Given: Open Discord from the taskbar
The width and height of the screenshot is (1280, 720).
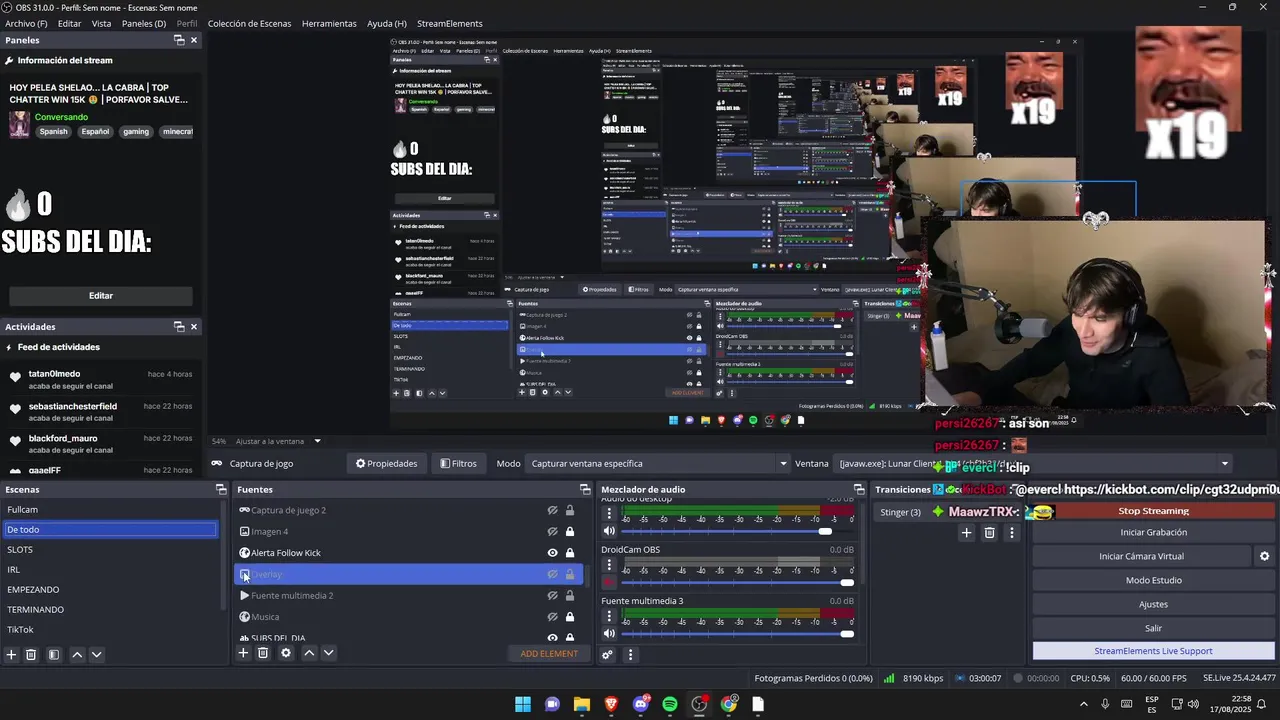Looking at the screenshot, I should click(641, 704).
